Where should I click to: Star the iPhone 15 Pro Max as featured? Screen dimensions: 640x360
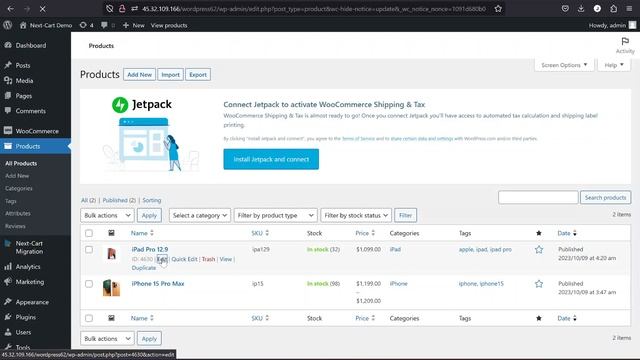click(x=539, y=284)
